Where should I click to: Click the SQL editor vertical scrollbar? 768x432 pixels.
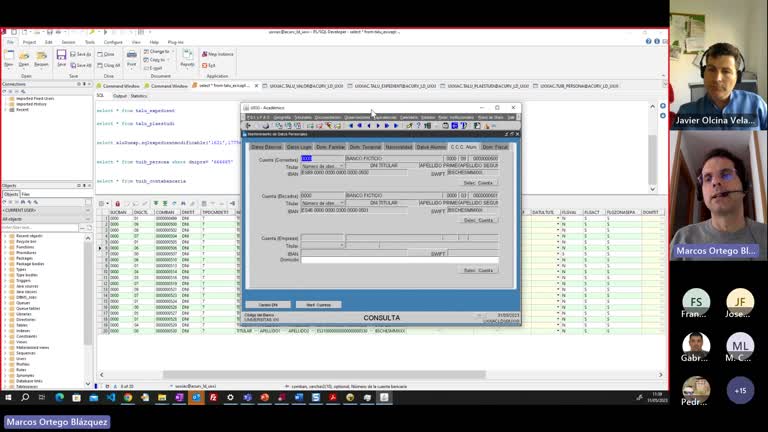coord(652,152)
